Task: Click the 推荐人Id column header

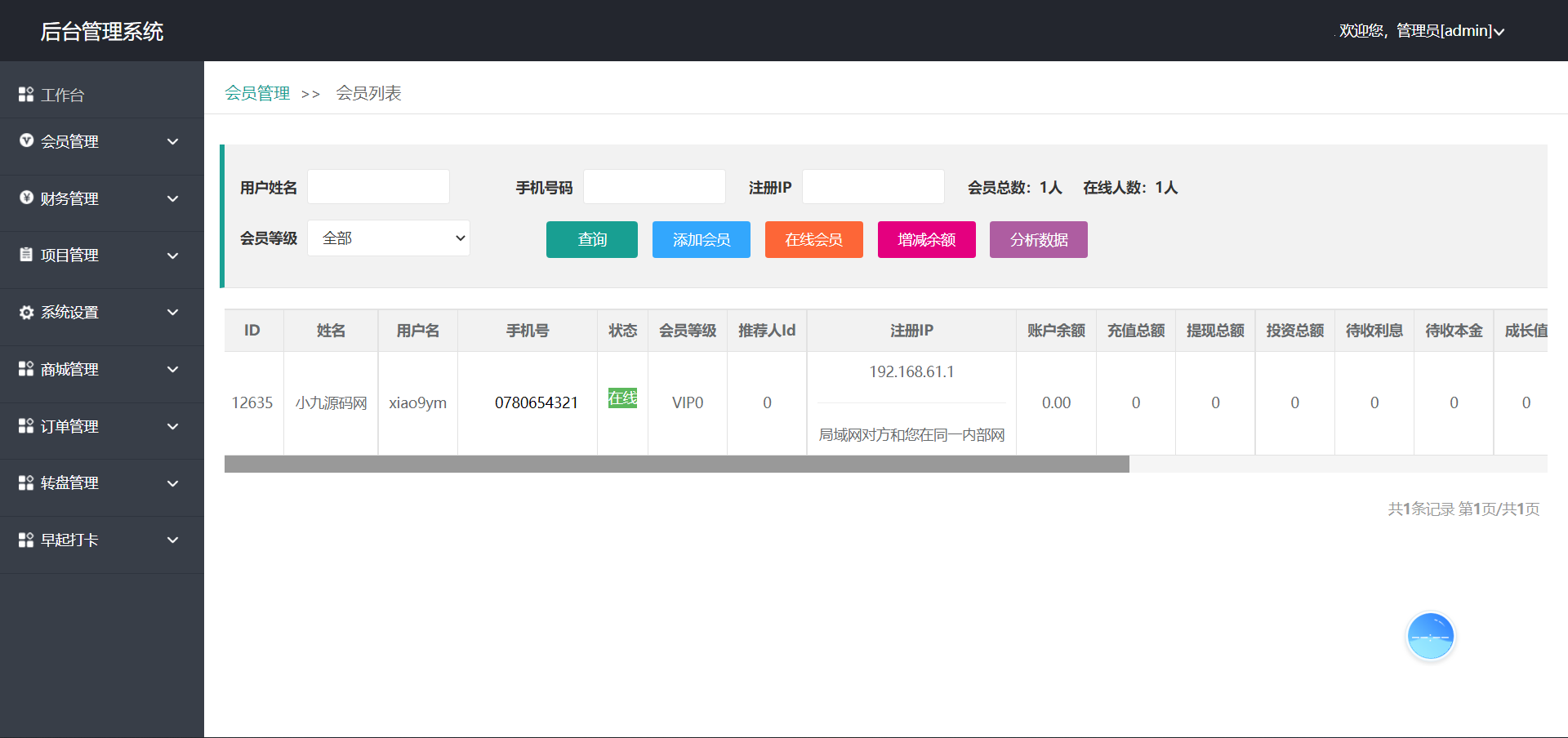Action: tap(767, 331)
